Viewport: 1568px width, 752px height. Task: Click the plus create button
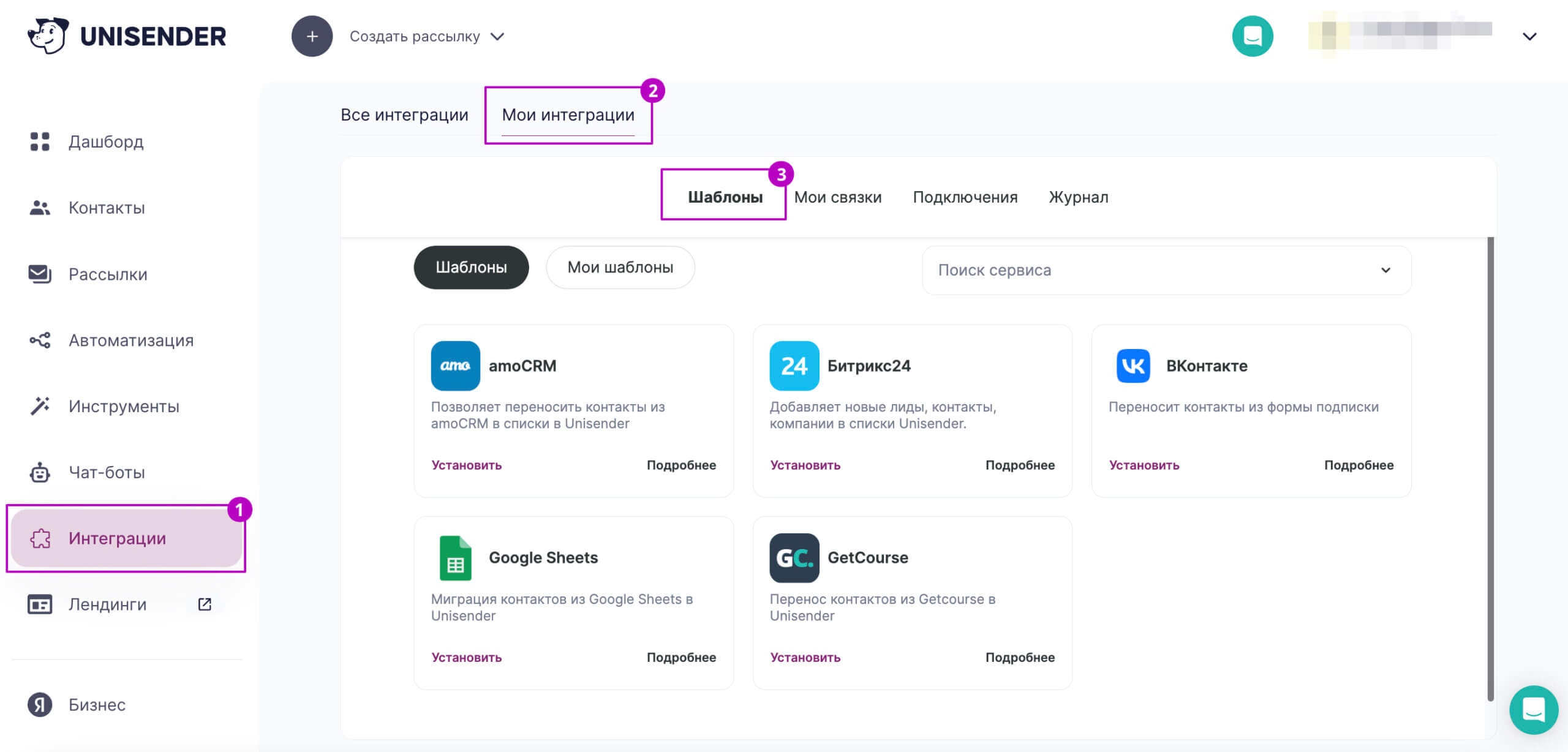(312, 36)
